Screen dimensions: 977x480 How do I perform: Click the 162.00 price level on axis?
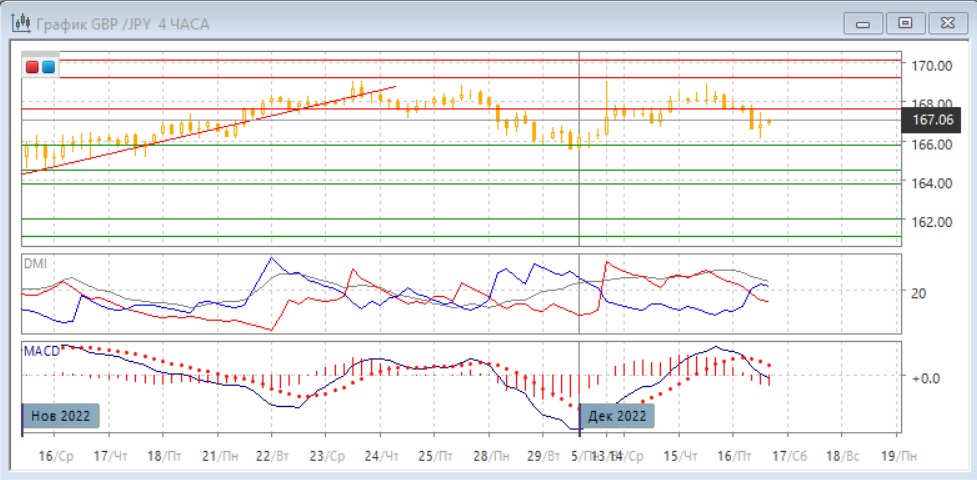tap(929, 221)
